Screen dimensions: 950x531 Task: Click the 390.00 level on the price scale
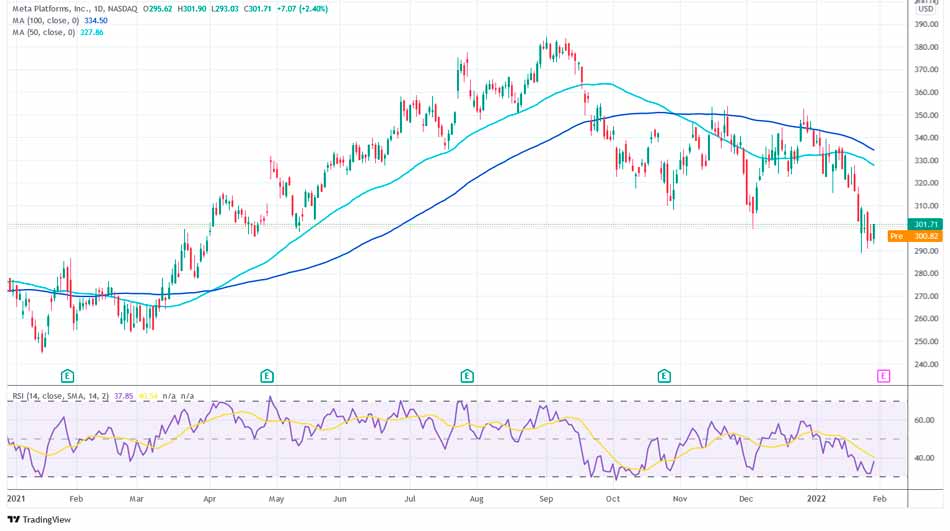point(925,24)
